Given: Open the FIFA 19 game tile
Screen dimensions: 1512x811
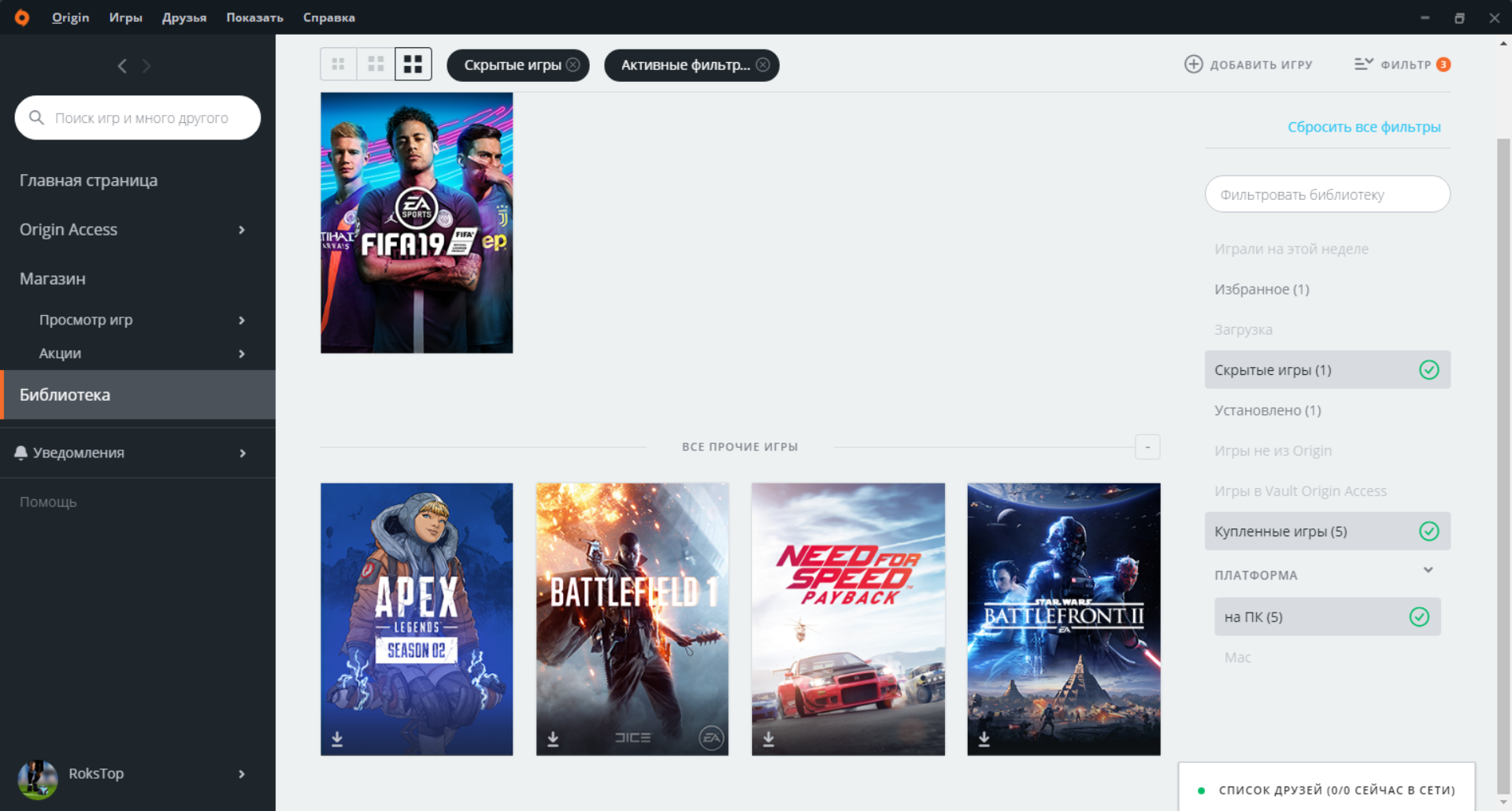Looking at the screenshot, I should (417, 223).
